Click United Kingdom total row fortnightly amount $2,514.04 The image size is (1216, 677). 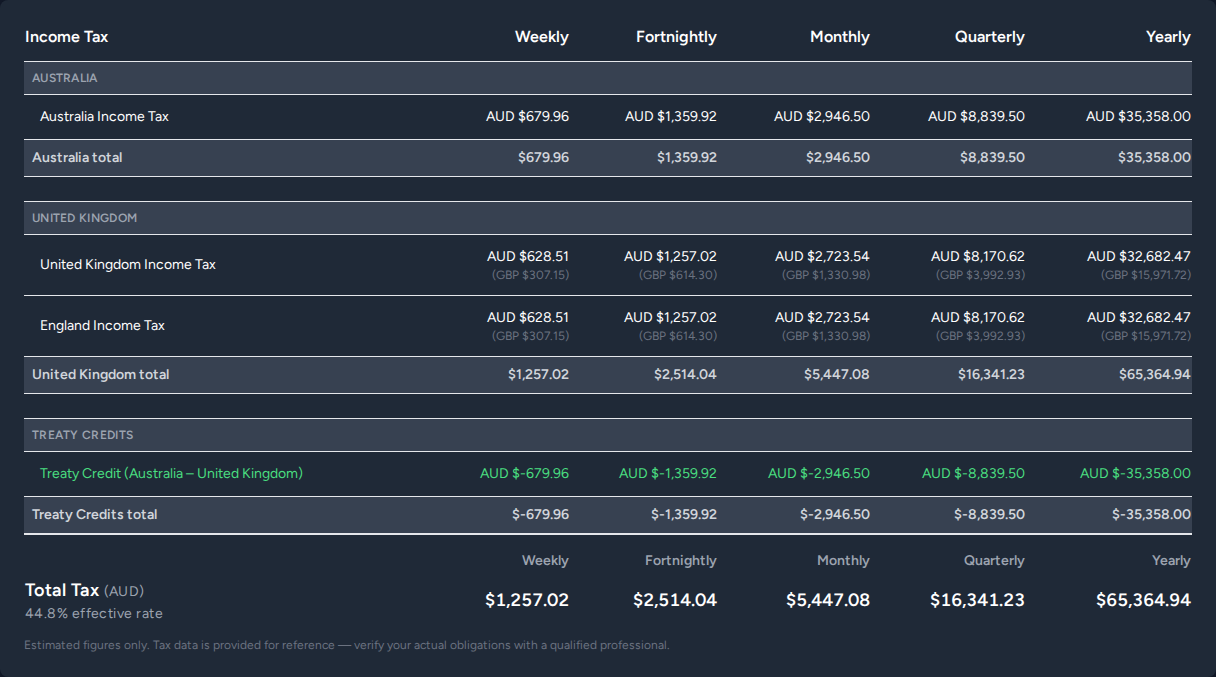[x=685, y=374]
